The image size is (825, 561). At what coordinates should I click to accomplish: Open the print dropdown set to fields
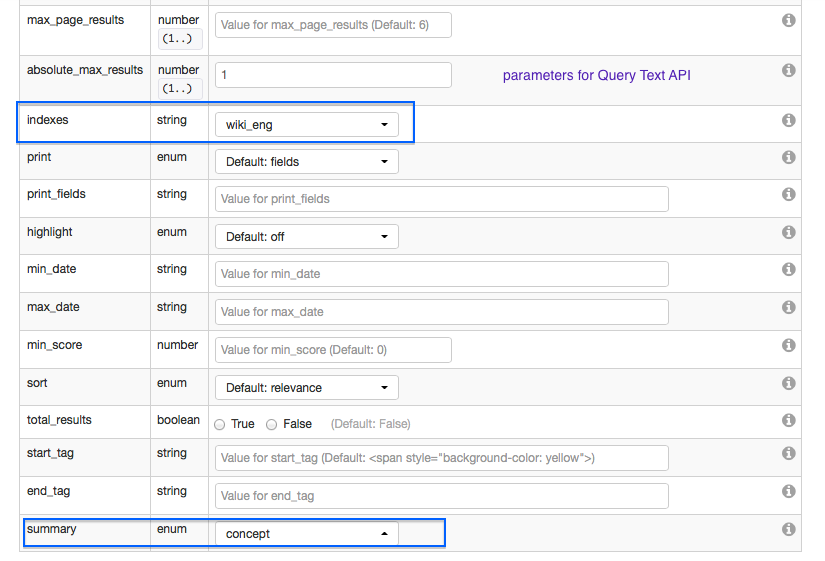click(x=307, y=161)
